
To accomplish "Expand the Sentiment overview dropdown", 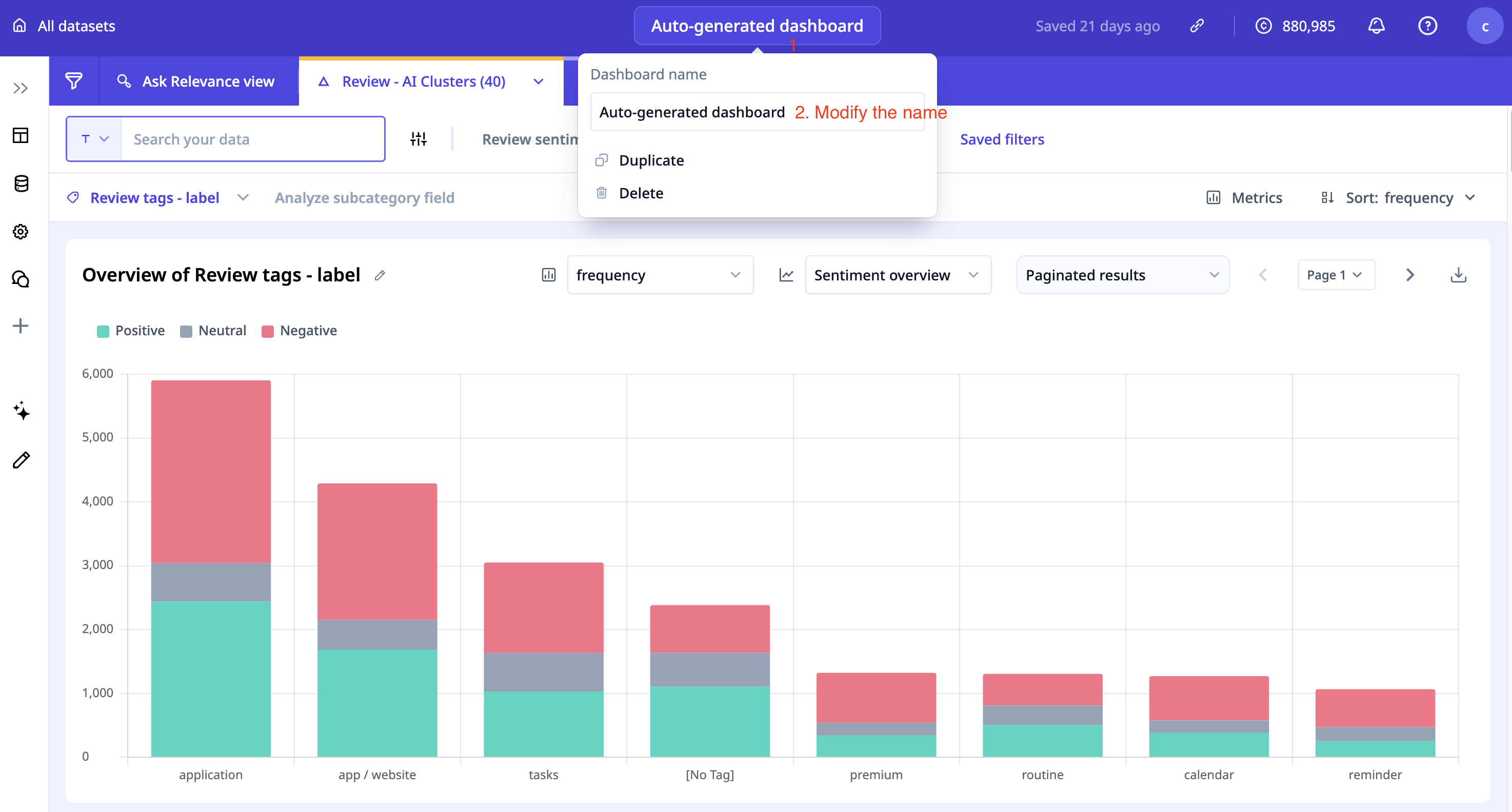I will point(898,275).
